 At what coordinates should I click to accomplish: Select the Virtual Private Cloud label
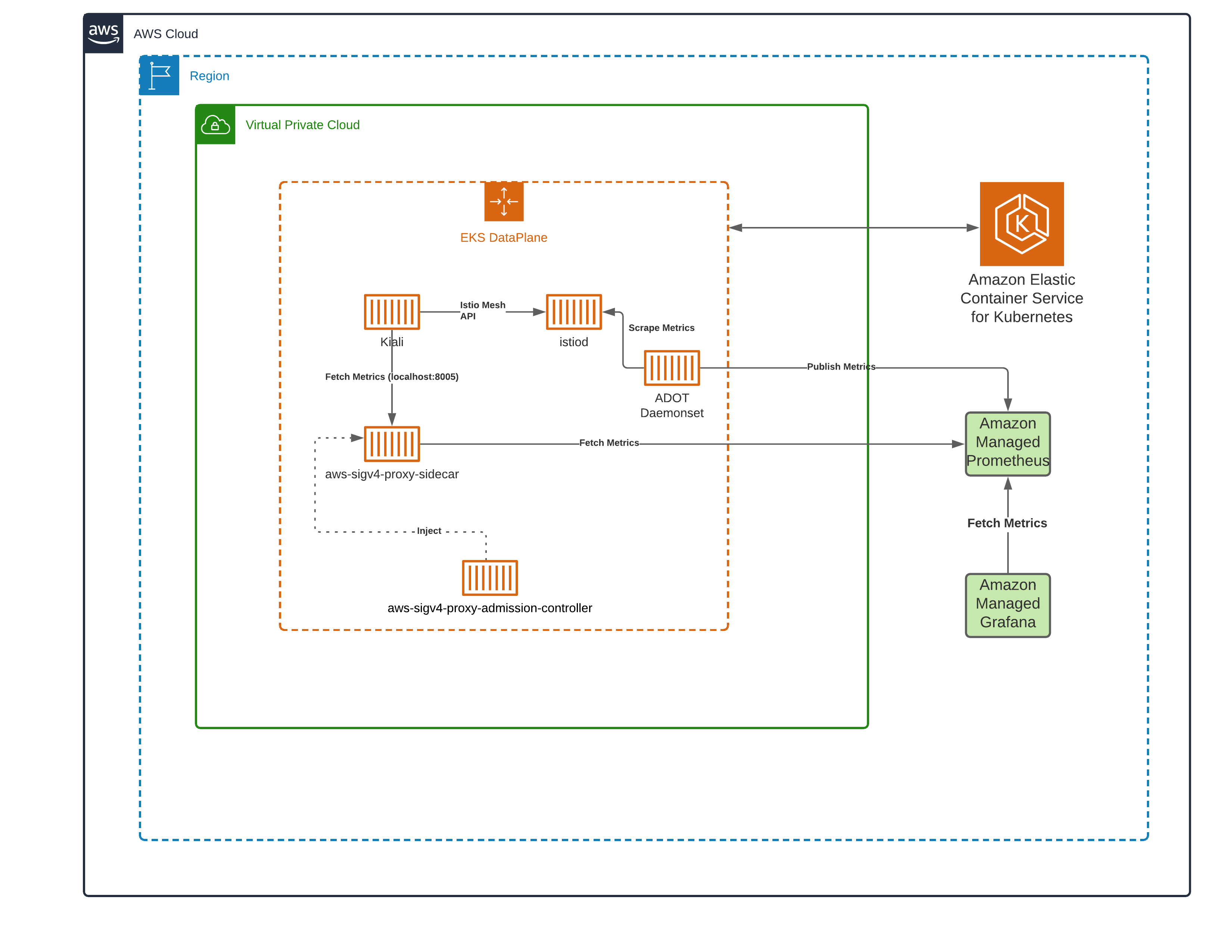click(303, 125)
